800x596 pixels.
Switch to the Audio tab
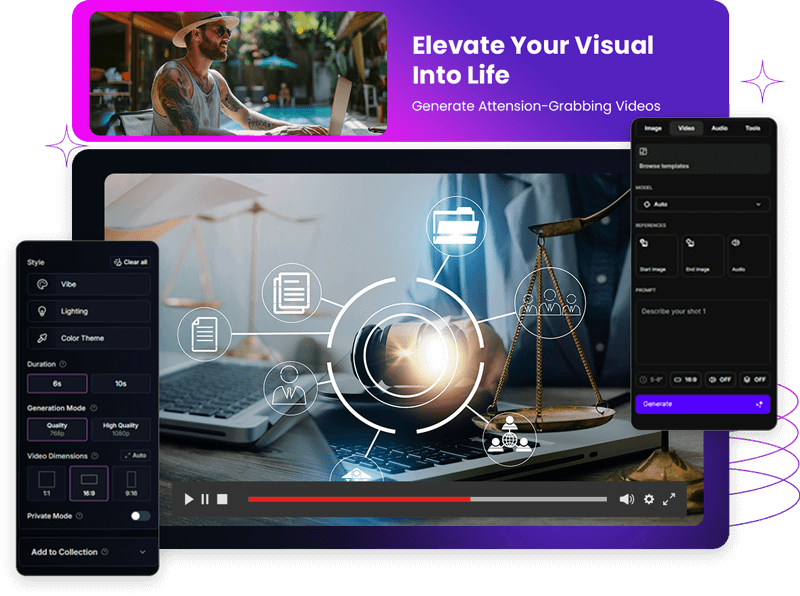pos(719,128)
